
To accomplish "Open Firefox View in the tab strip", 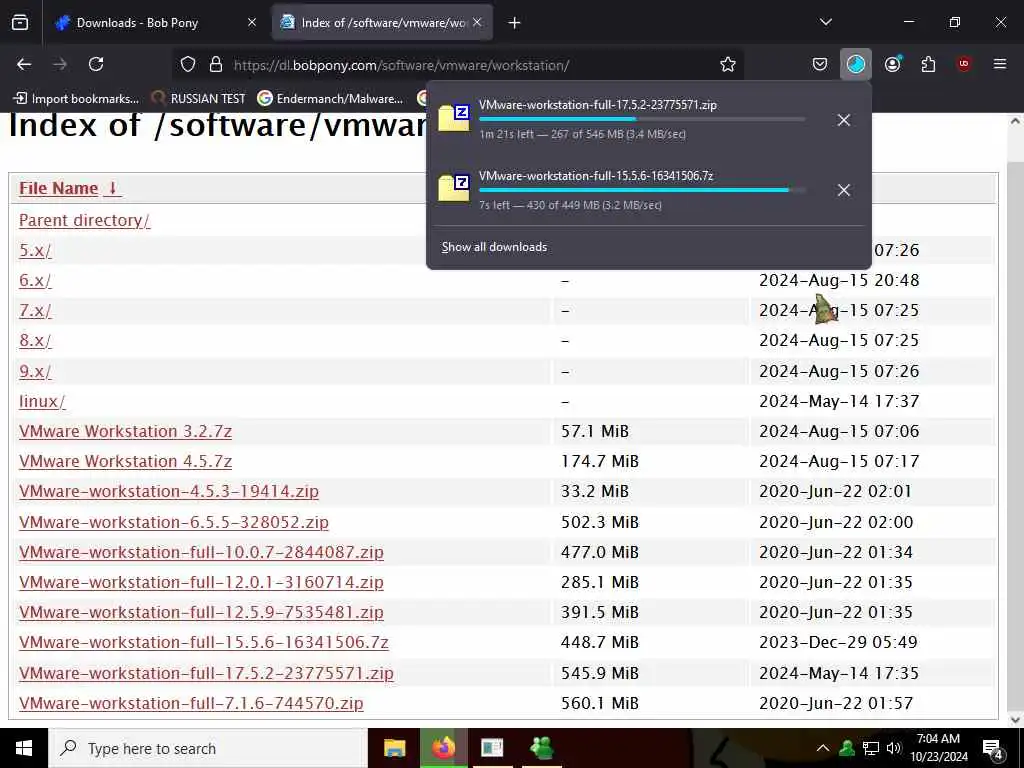I will click(x=20, y=23).
